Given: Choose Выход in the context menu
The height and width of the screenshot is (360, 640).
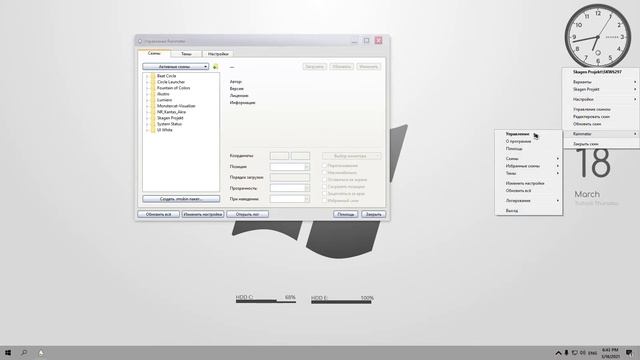Looking at the screenshot, I should [x=511, y=211].
